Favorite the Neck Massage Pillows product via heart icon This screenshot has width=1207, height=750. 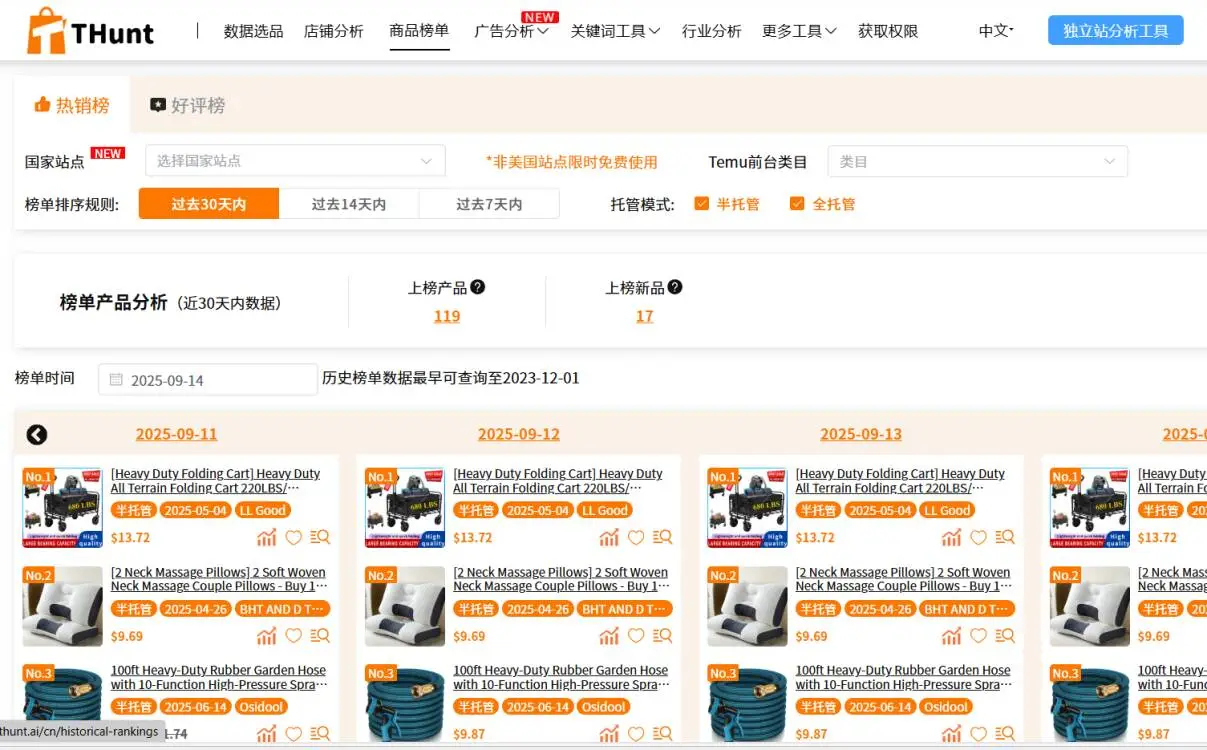294,635
